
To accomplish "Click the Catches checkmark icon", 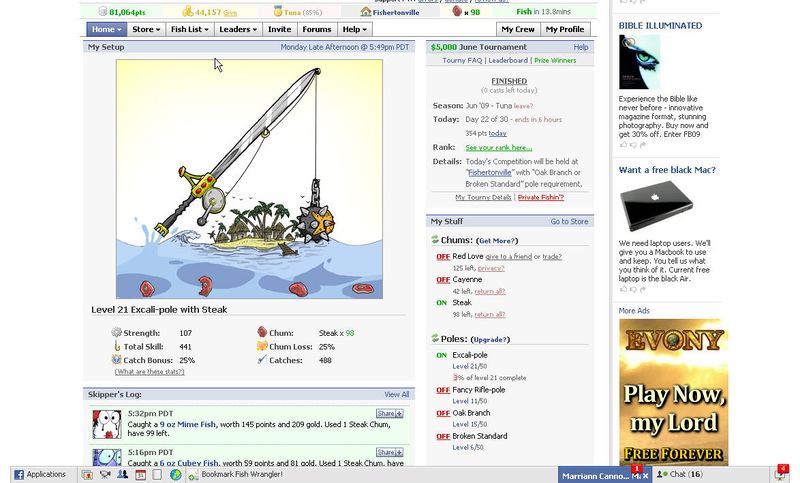I will pyautogui.click(x=262, y=360).
